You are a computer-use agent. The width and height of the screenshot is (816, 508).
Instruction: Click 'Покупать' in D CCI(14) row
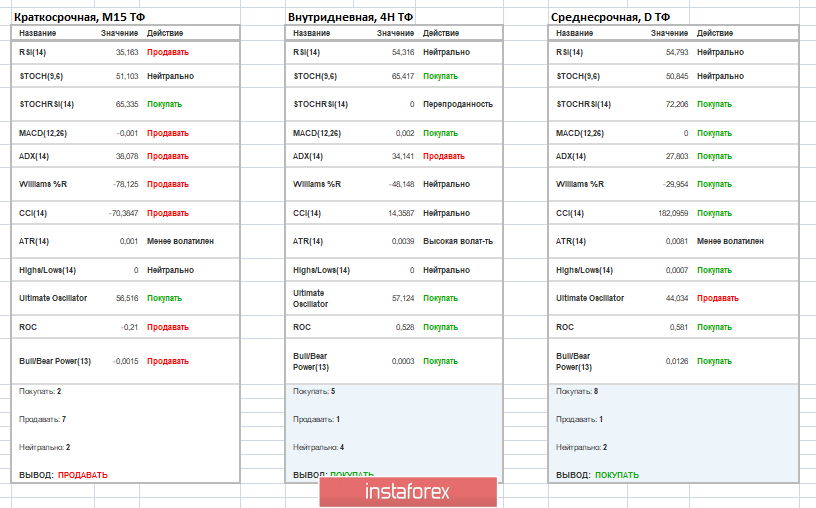tap(715, 213)
